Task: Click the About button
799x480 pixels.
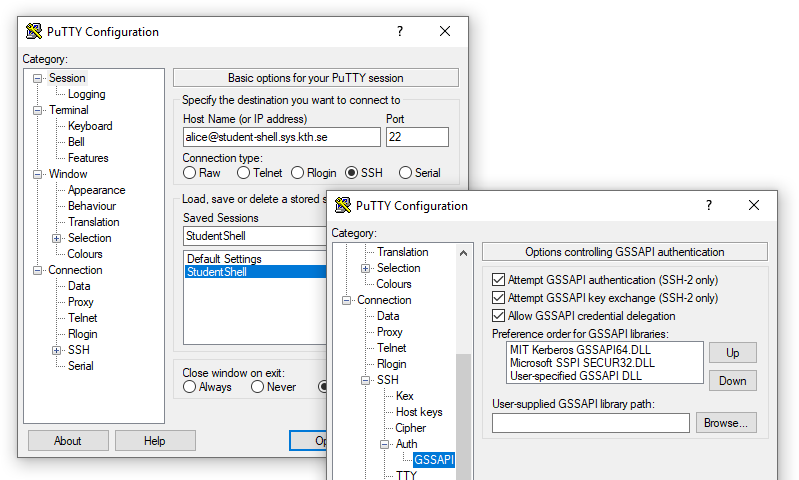Action: (x=68, y=441)
